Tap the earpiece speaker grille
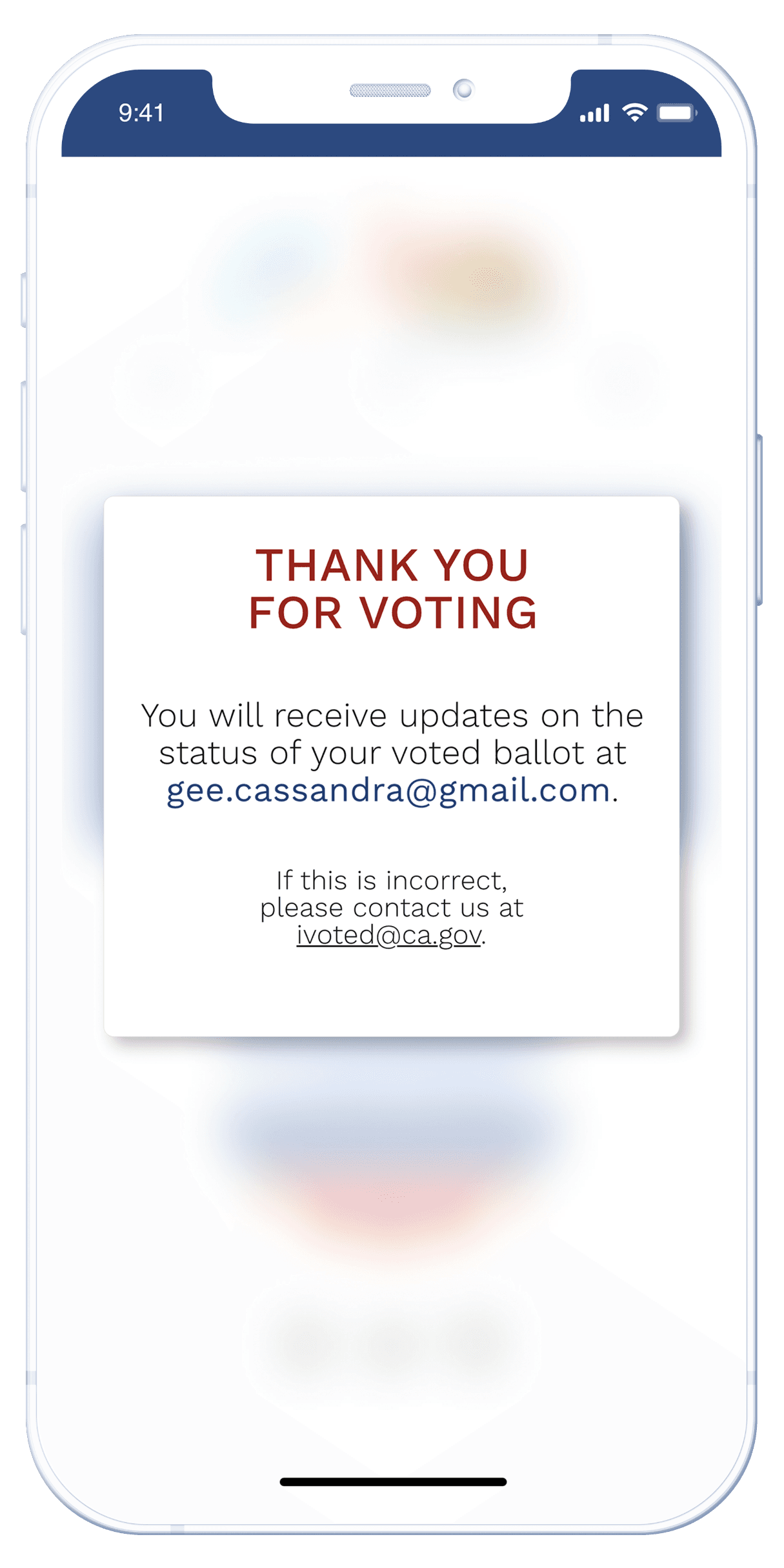 point(390,90)
